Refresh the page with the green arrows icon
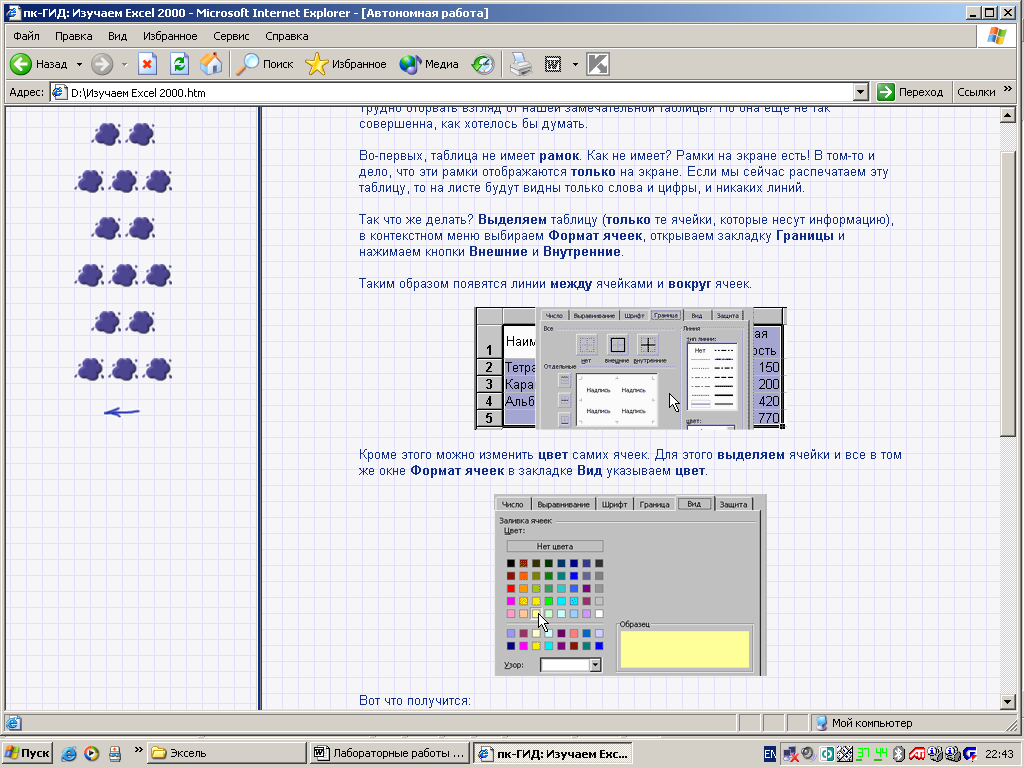 click(x=180, y=64)
